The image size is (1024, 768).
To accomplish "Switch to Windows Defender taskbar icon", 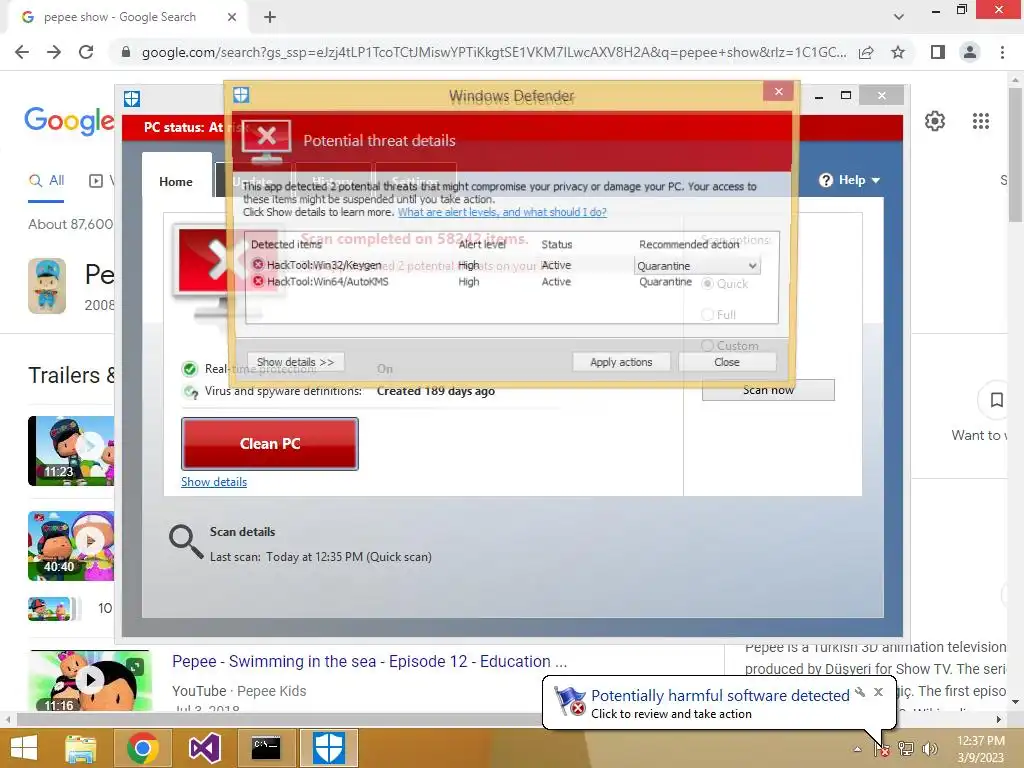I will coord(328,748).
